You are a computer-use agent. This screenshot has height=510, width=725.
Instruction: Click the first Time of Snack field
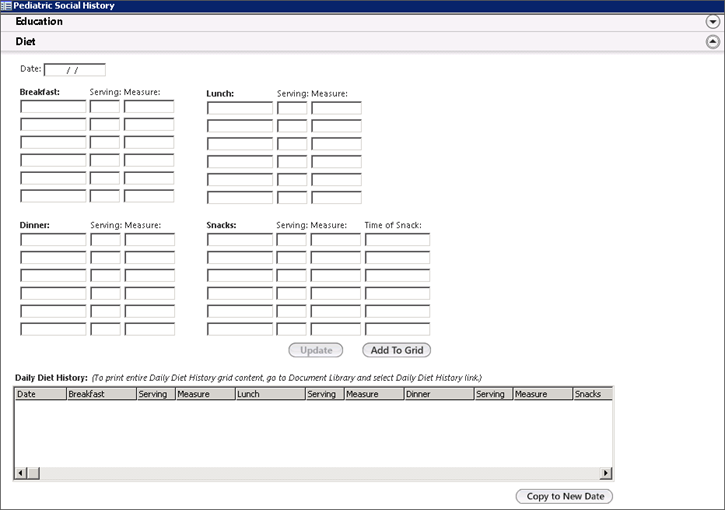click(397, 240)
